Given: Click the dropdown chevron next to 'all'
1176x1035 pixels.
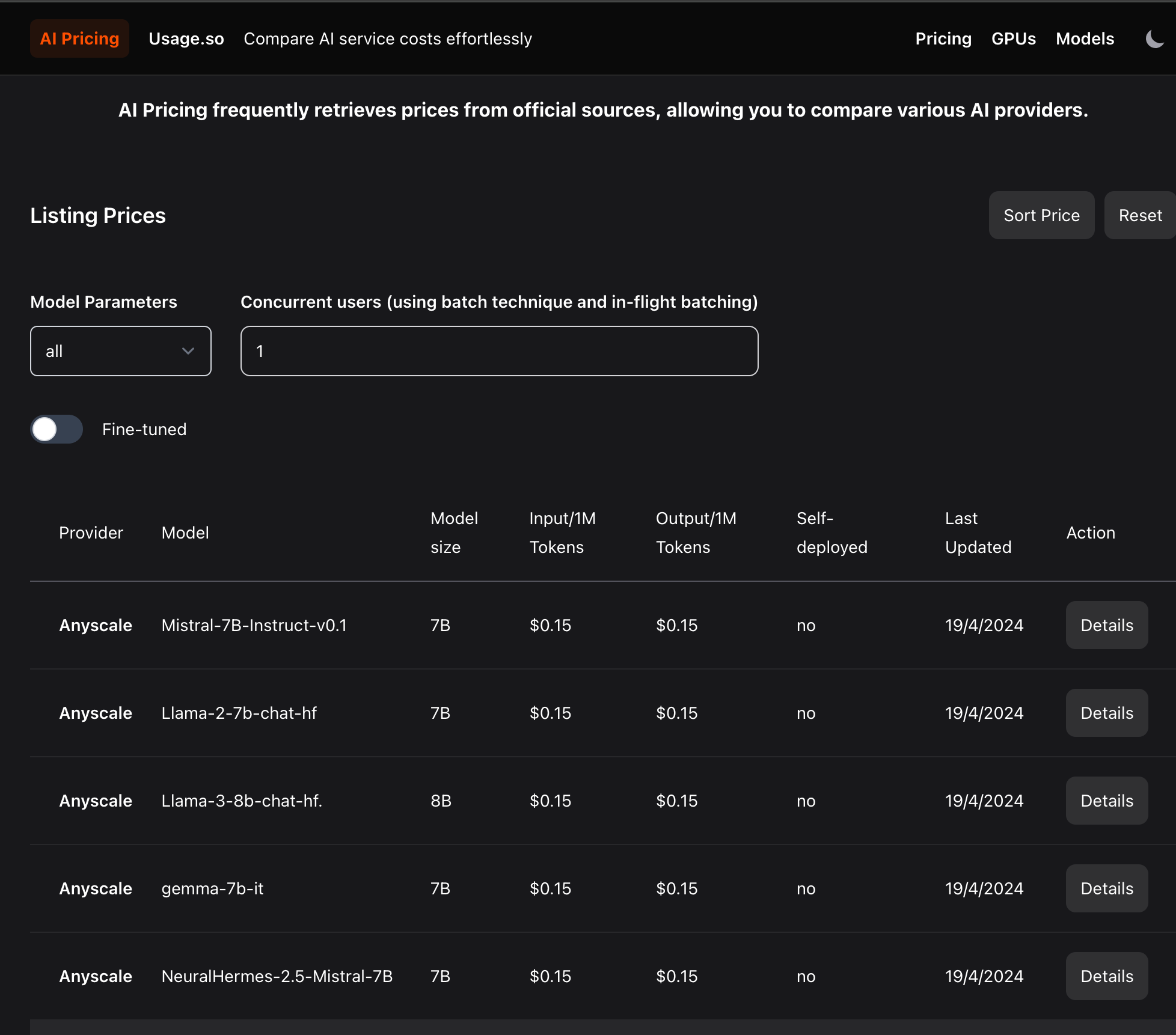Looking at the screenshot, I should coord(188,351).
